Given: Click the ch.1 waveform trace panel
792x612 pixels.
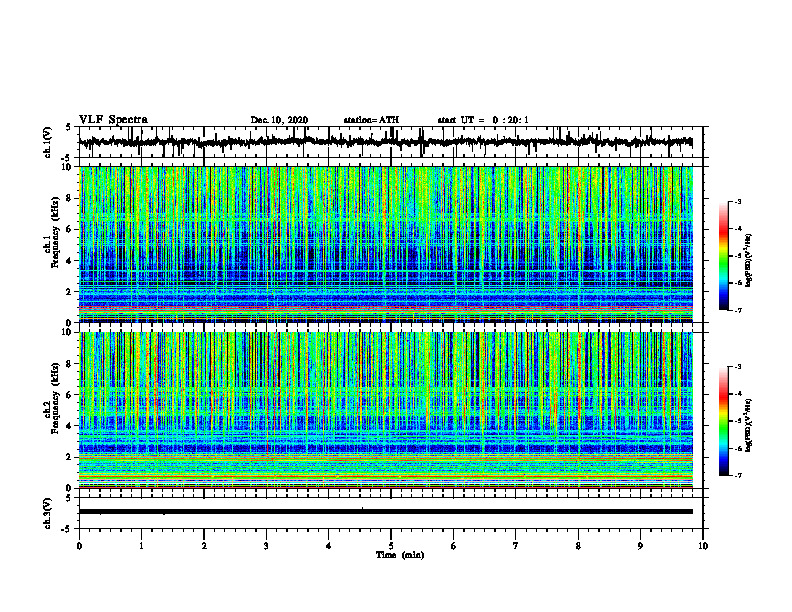Looking at the screenshot, I should (x=391, y=142).
